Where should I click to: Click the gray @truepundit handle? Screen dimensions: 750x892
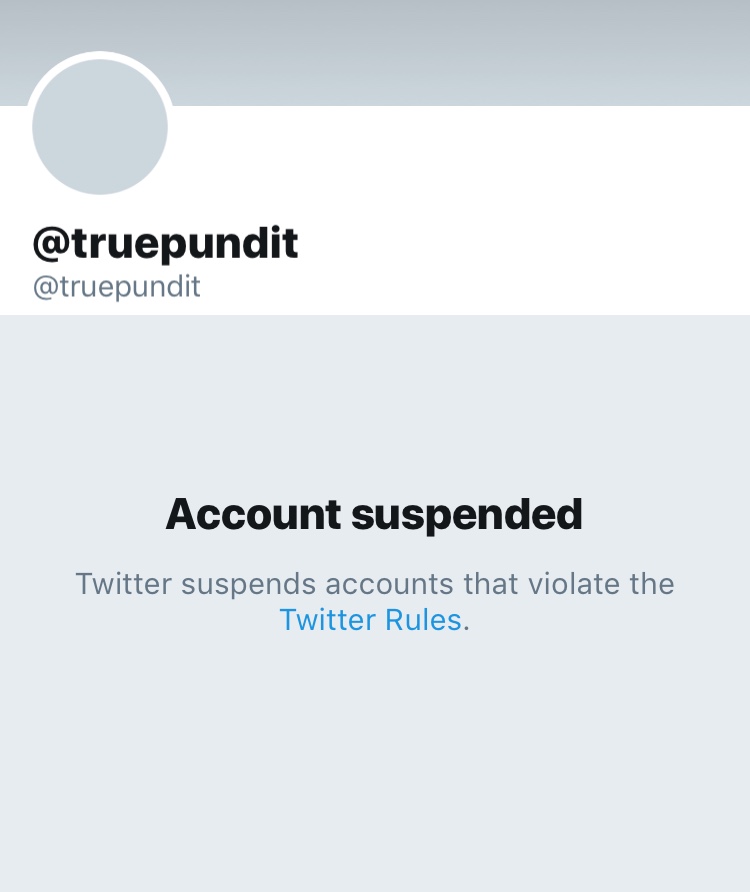pyautogui.click(x=117, y=286)
